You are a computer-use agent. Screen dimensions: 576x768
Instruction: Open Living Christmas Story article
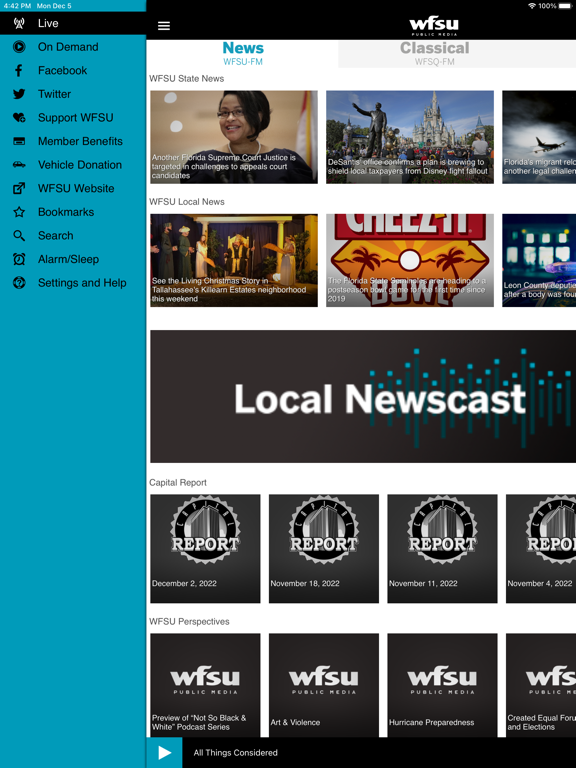[234, 261]
